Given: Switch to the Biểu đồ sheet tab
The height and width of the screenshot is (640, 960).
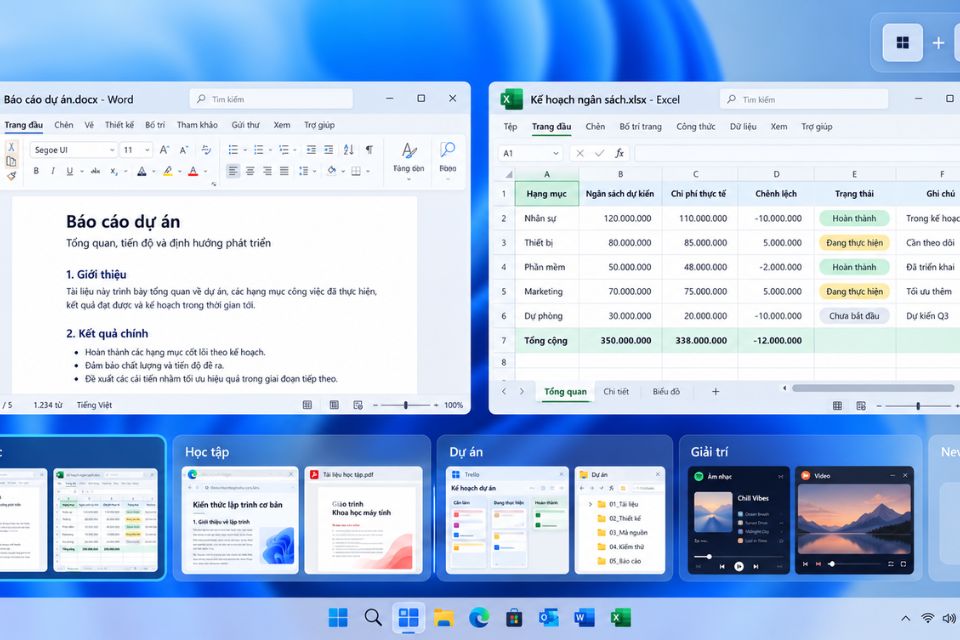Looking at the screenshot, I should [666, 391].
